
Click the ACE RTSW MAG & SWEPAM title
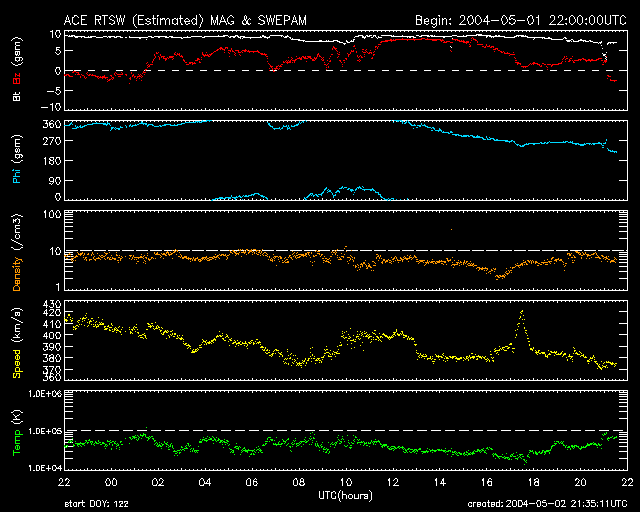click(185, 20)
